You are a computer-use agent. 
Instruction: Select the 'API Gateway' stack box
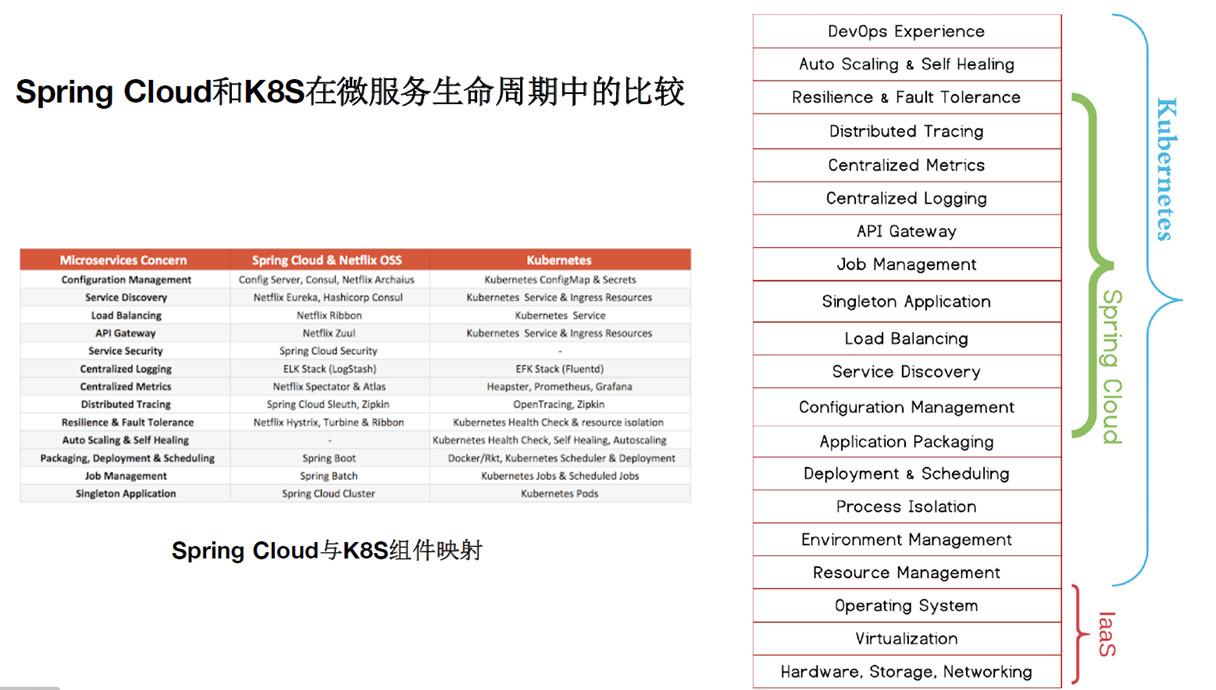point(906,231)
